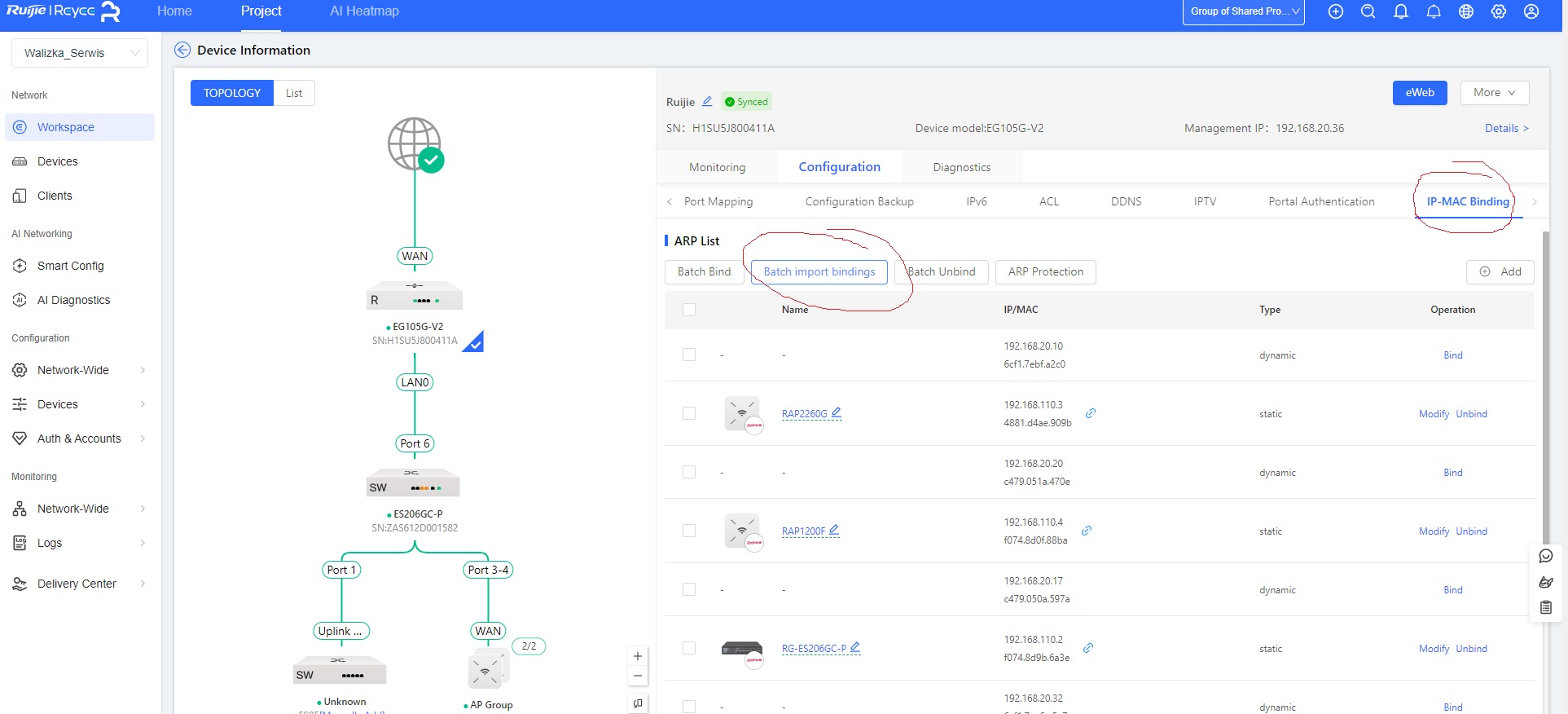Viewport: 1568px width, 714px height.
Task: Expand Auth & Accounts menu
Action: pyautogui.click(x=80, y=439)
